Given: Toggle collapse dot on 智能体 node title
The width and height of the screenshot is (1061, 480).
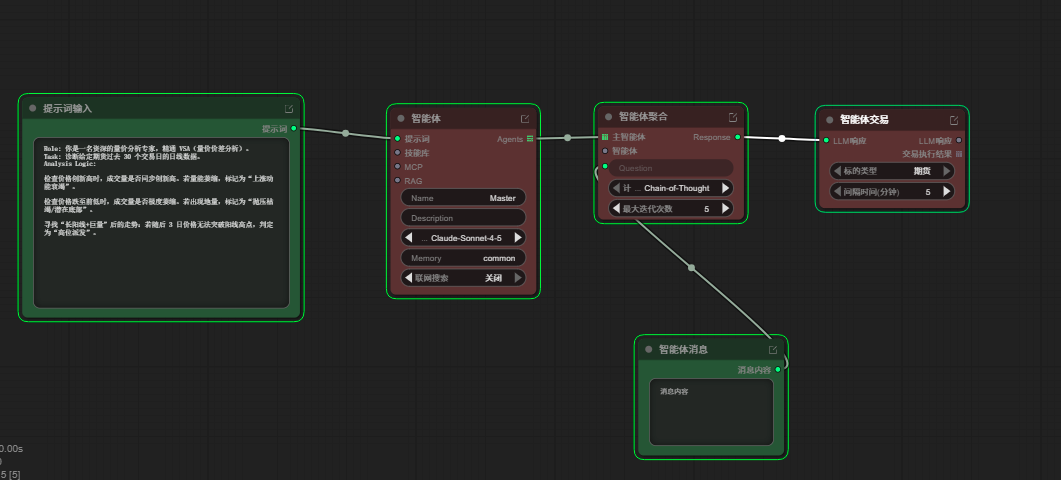Looking at the screenshot, I should click(399, 119).
